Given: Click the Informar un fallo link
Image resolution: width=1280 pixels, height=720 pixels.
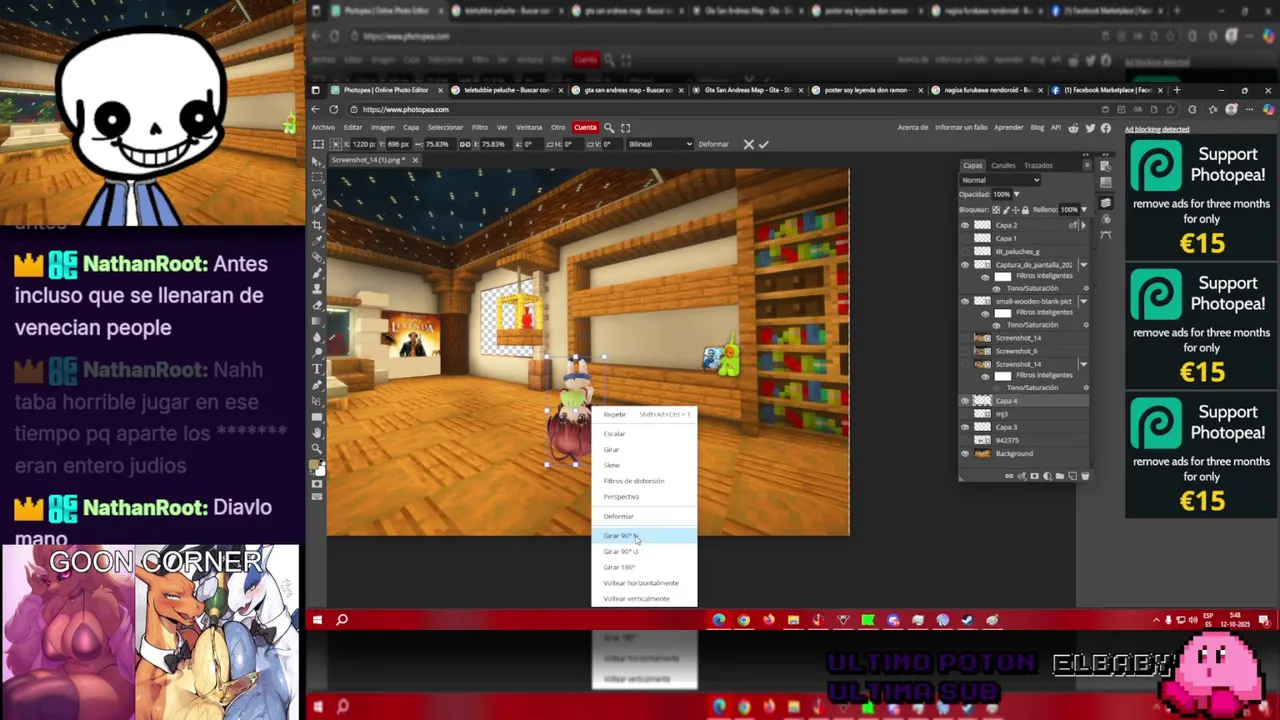Looking at the screenshot, I should coord(961,128).
